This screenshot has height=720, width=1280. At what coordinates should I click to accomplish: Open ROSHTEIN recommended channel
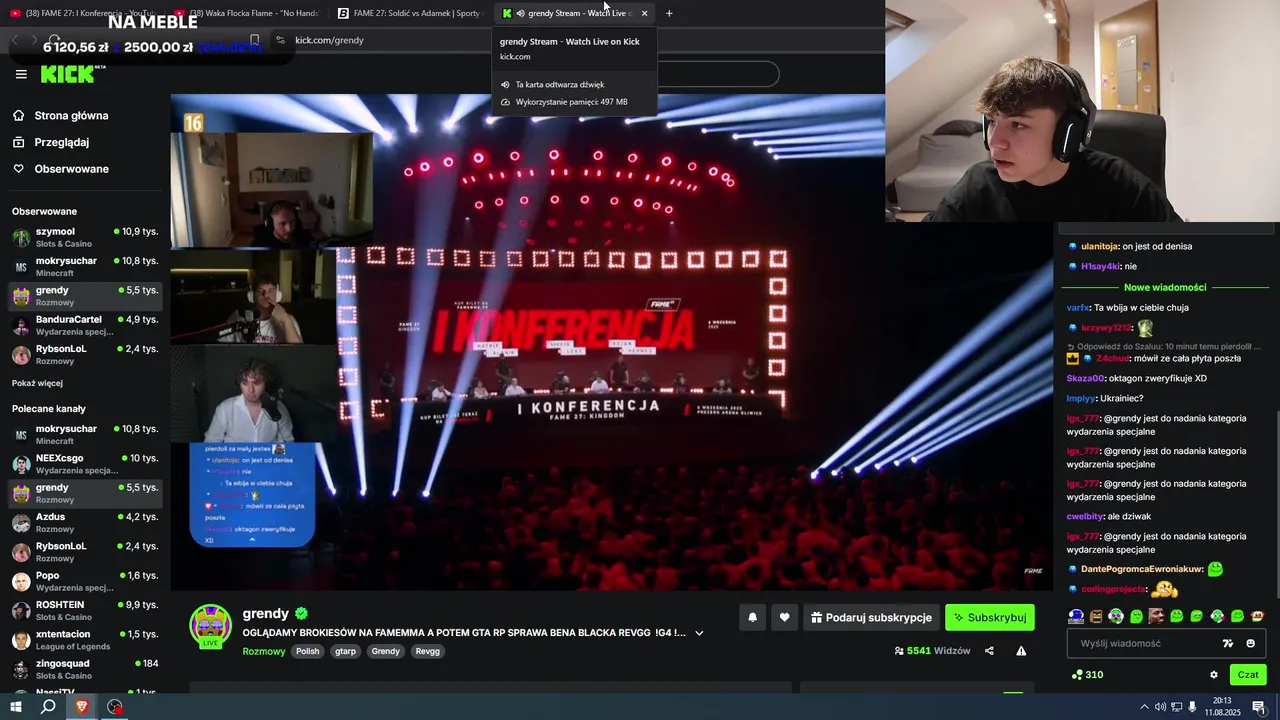point(85,610)
